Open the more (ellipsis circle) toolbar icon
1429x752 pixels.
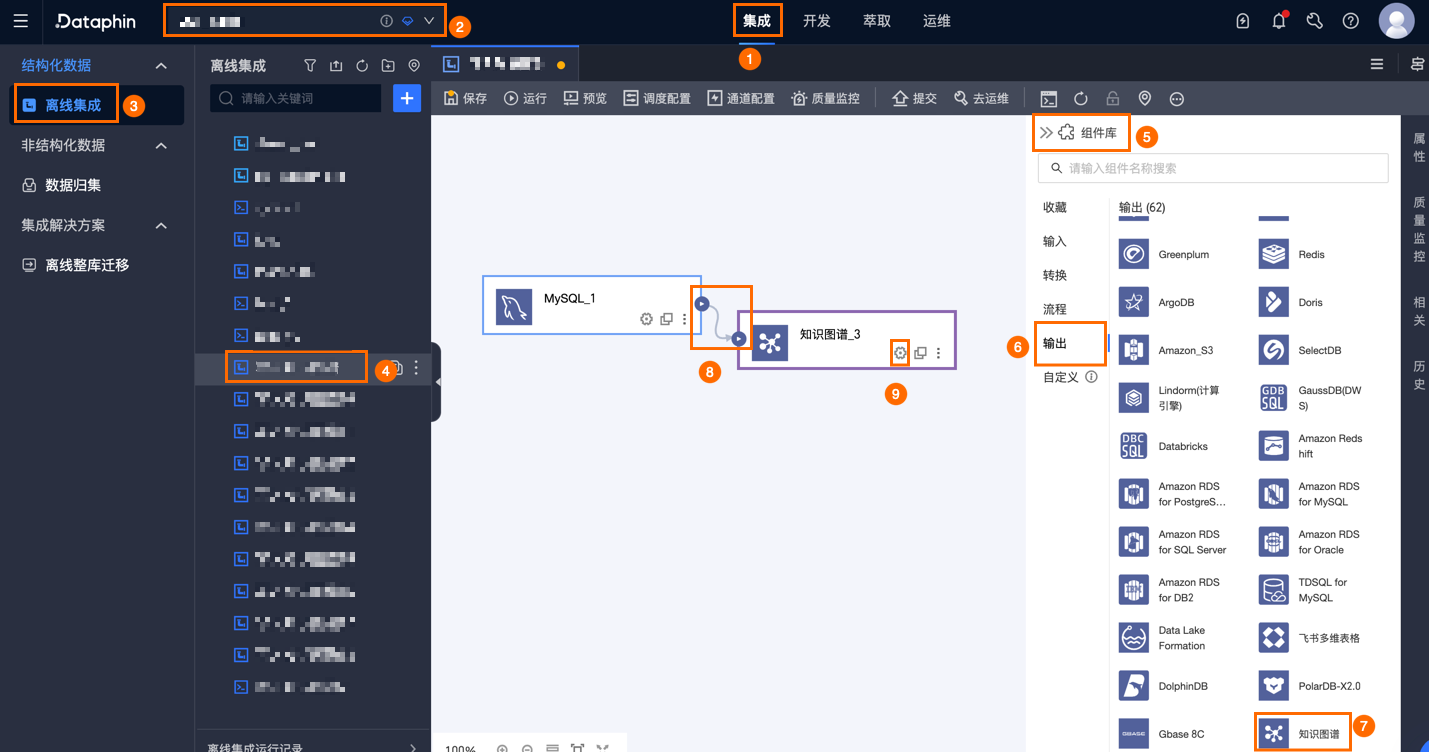[1177, 99]
